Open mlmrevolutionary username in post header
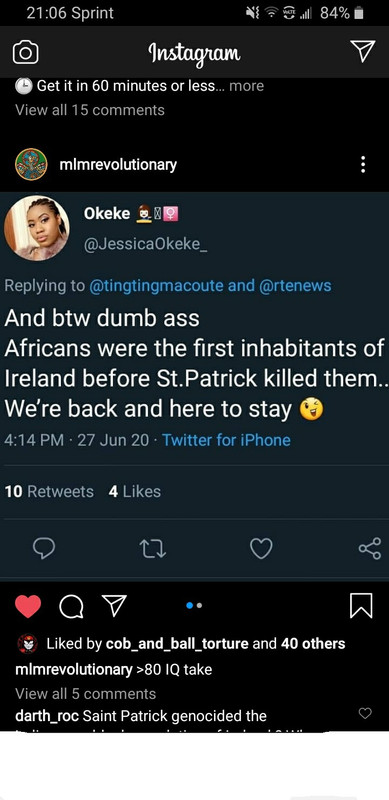389x800 pixels. point(118,164)
